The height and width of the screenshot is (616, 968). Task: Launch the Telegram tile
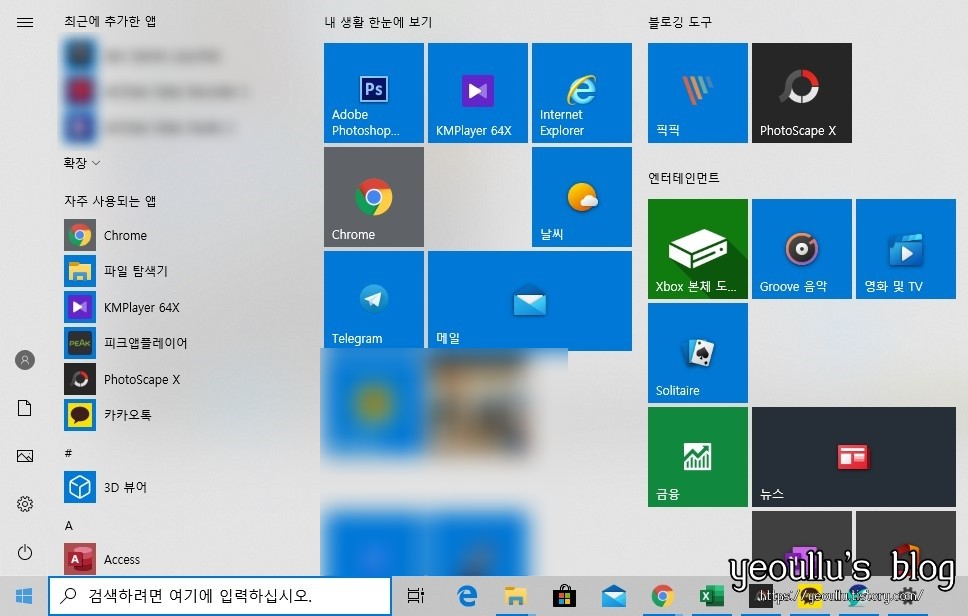tap(373, 300)
